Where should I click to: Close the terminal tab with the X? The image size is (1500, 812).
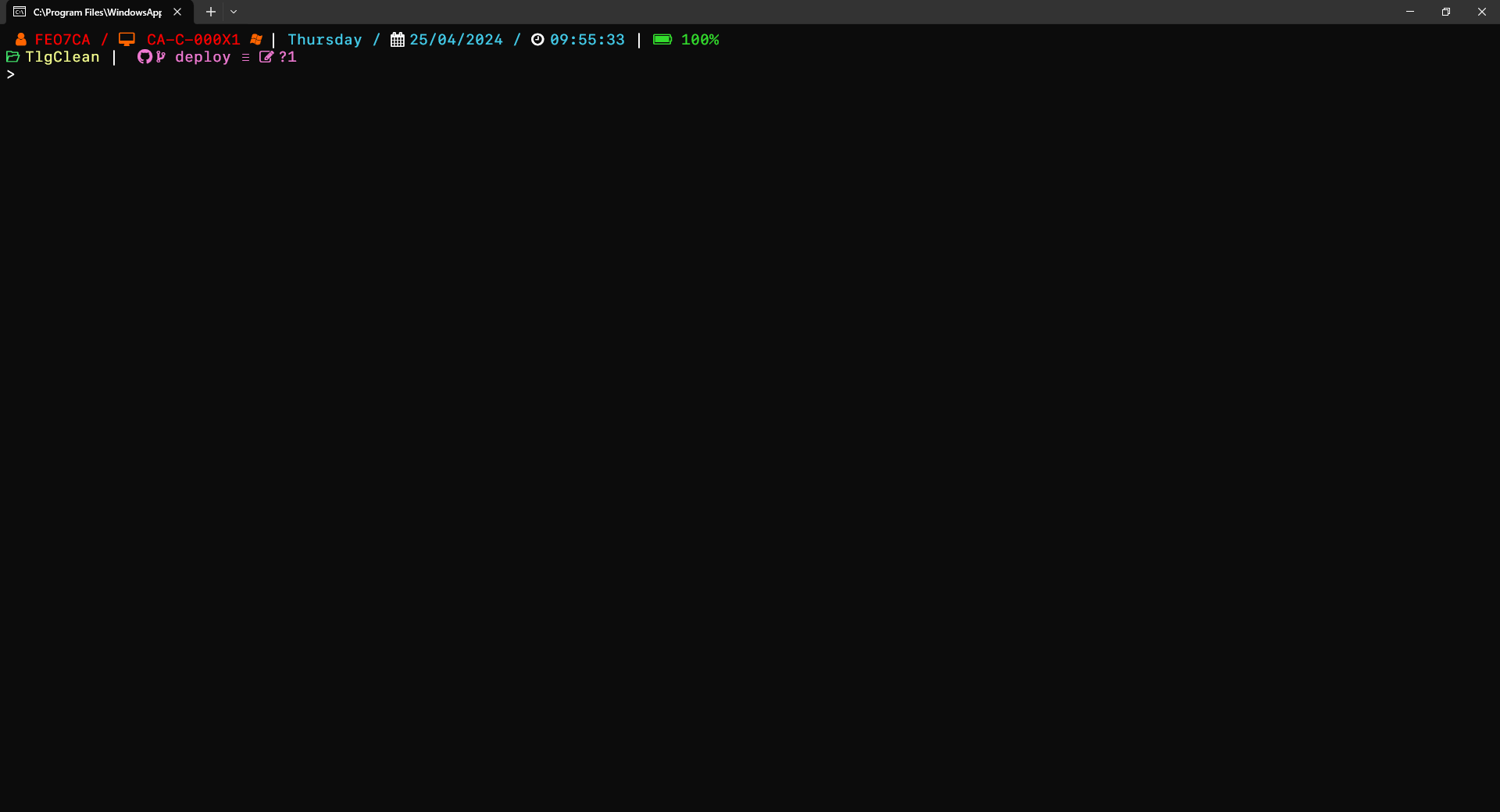point(177,12)
